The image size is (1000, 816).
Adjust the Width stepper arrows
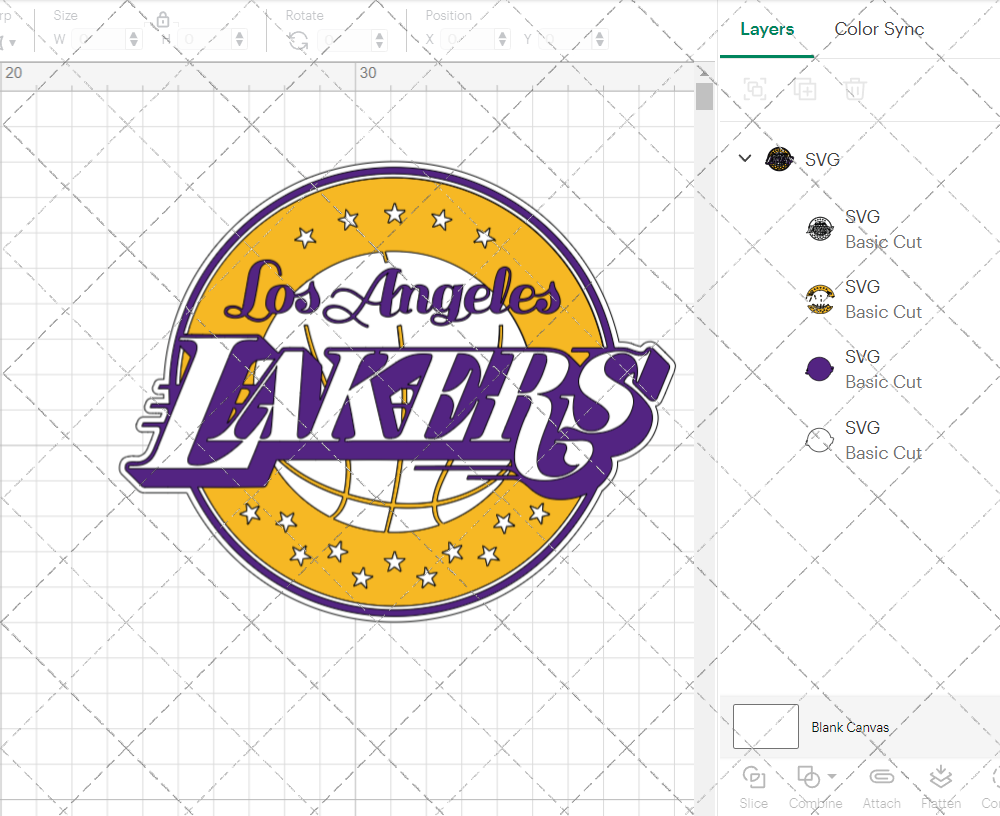(x=133, y=40)
